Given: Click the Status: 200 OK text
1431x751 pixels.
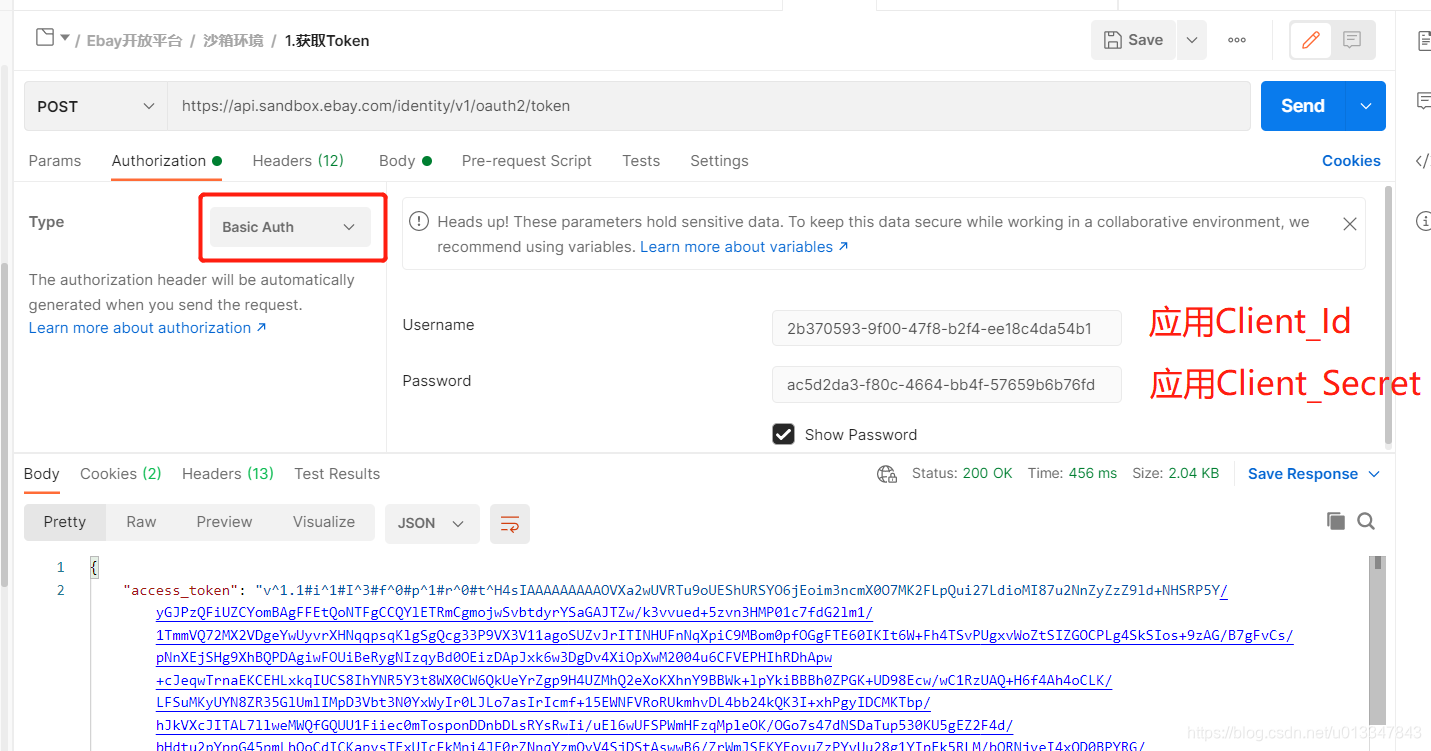Looking at the screenshot, I should tap(962, 473).
